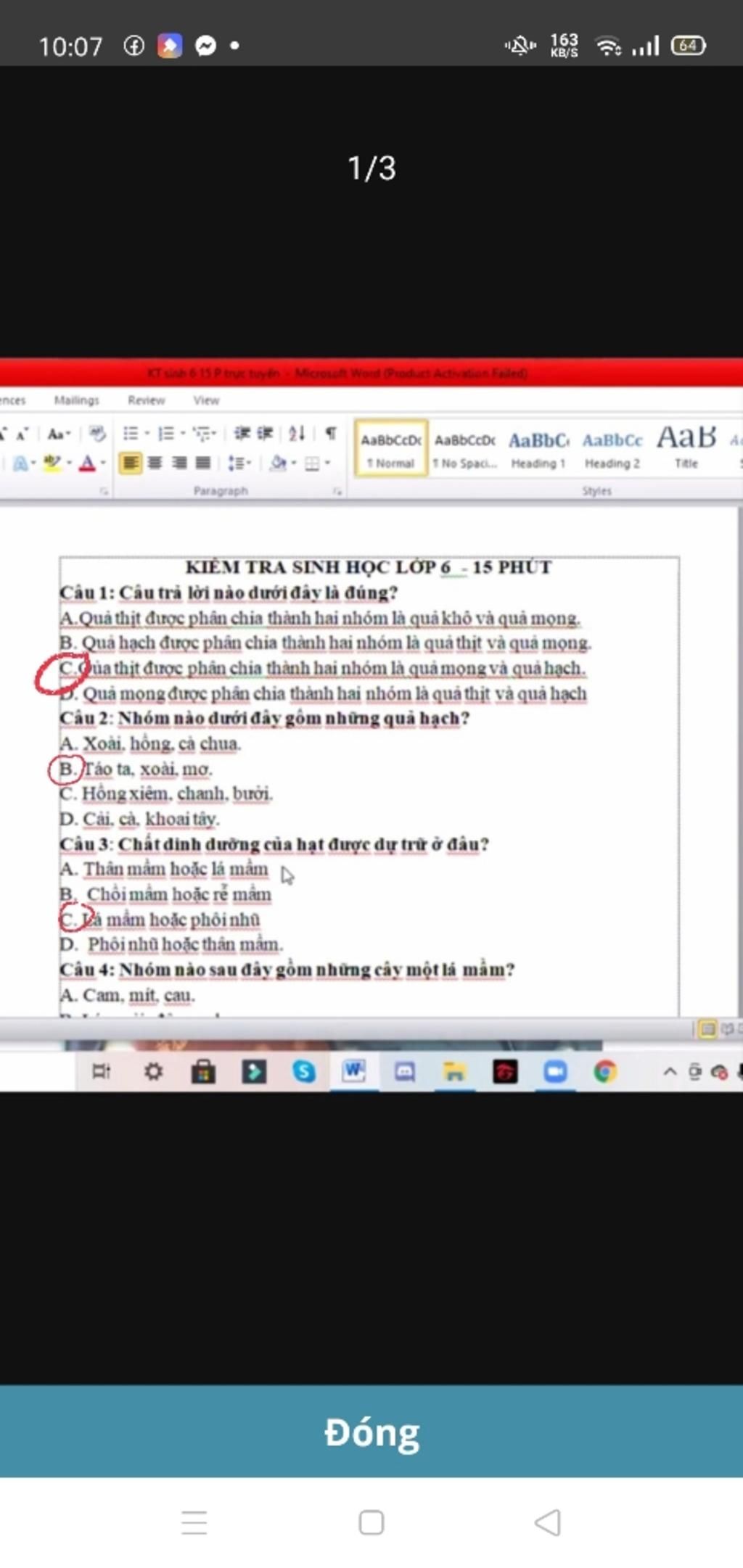The width and height of the screenshot is (743, 1568).
Task: Click the text 'KIỂM TRA SINH HỌC LỚP 6 - 15 PHÚT'
Action: pos(369,567)
